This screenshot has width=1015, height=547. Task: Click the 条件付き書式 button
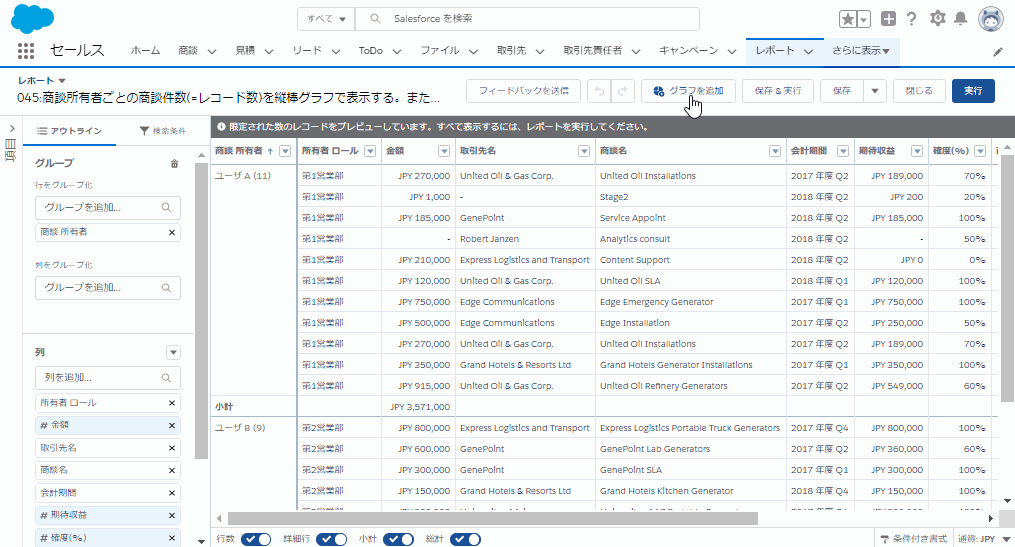[x=913, y=539]
